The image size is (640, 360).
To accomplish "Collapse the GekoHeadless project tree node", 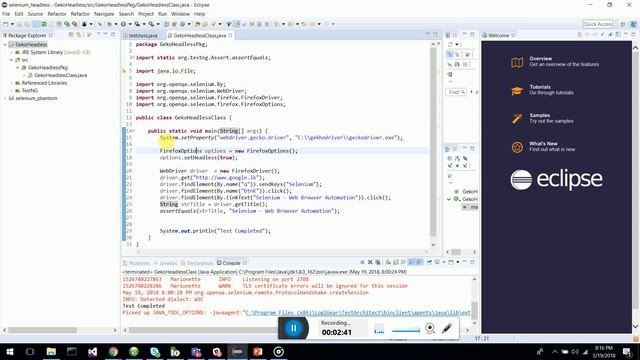I will [x=5, y=44].
